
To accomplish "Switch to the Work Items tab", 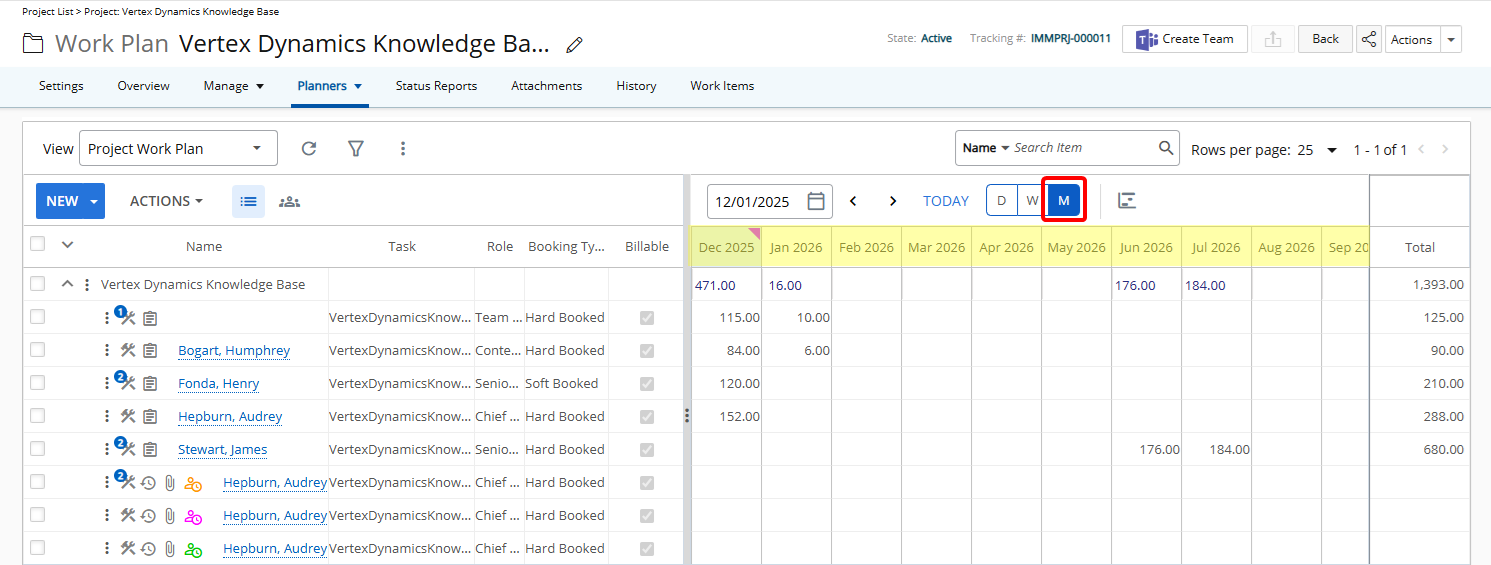I will [722, 86].
